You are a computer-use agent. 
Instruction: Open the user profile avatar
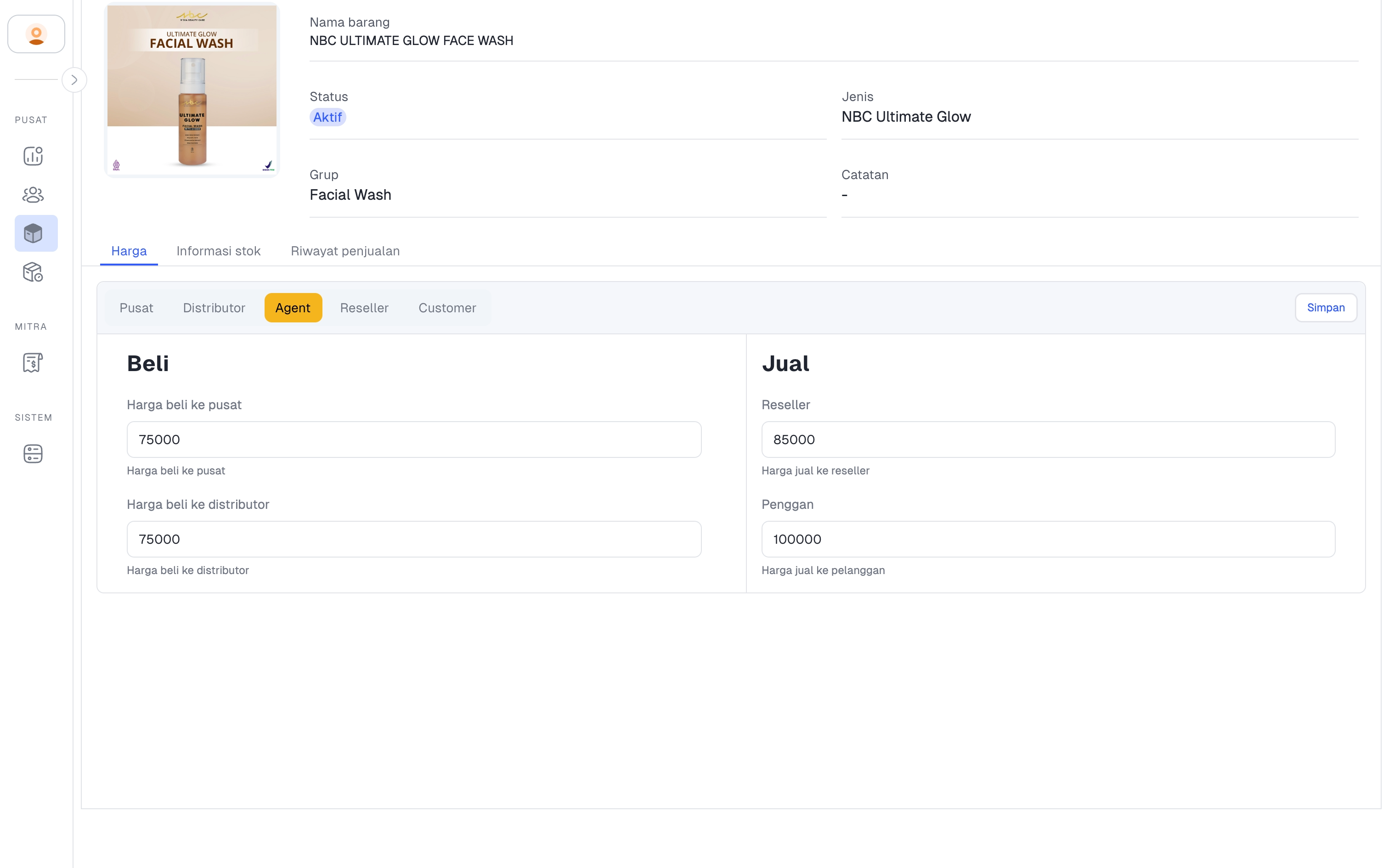coord(36,34)
